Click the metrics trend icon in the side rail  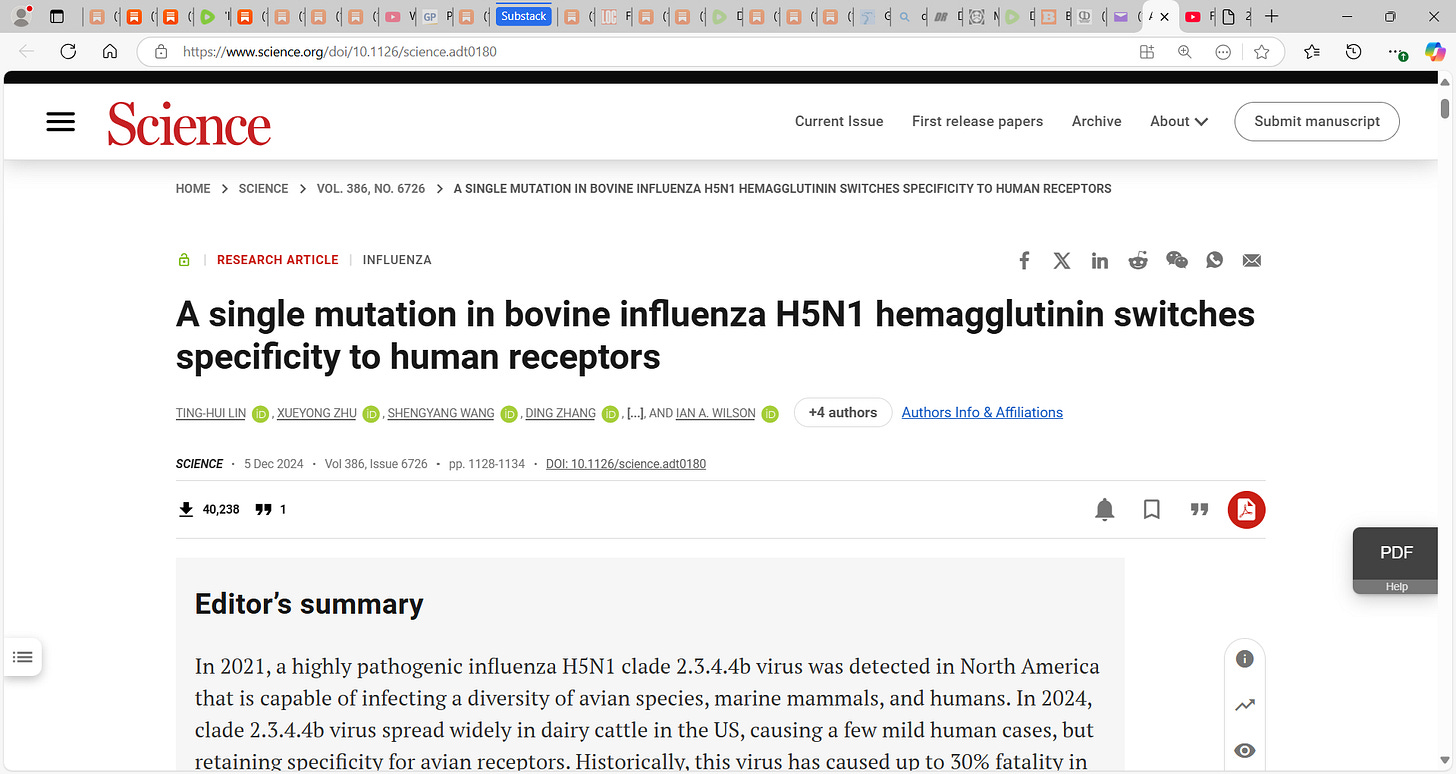click(1245, 705)
